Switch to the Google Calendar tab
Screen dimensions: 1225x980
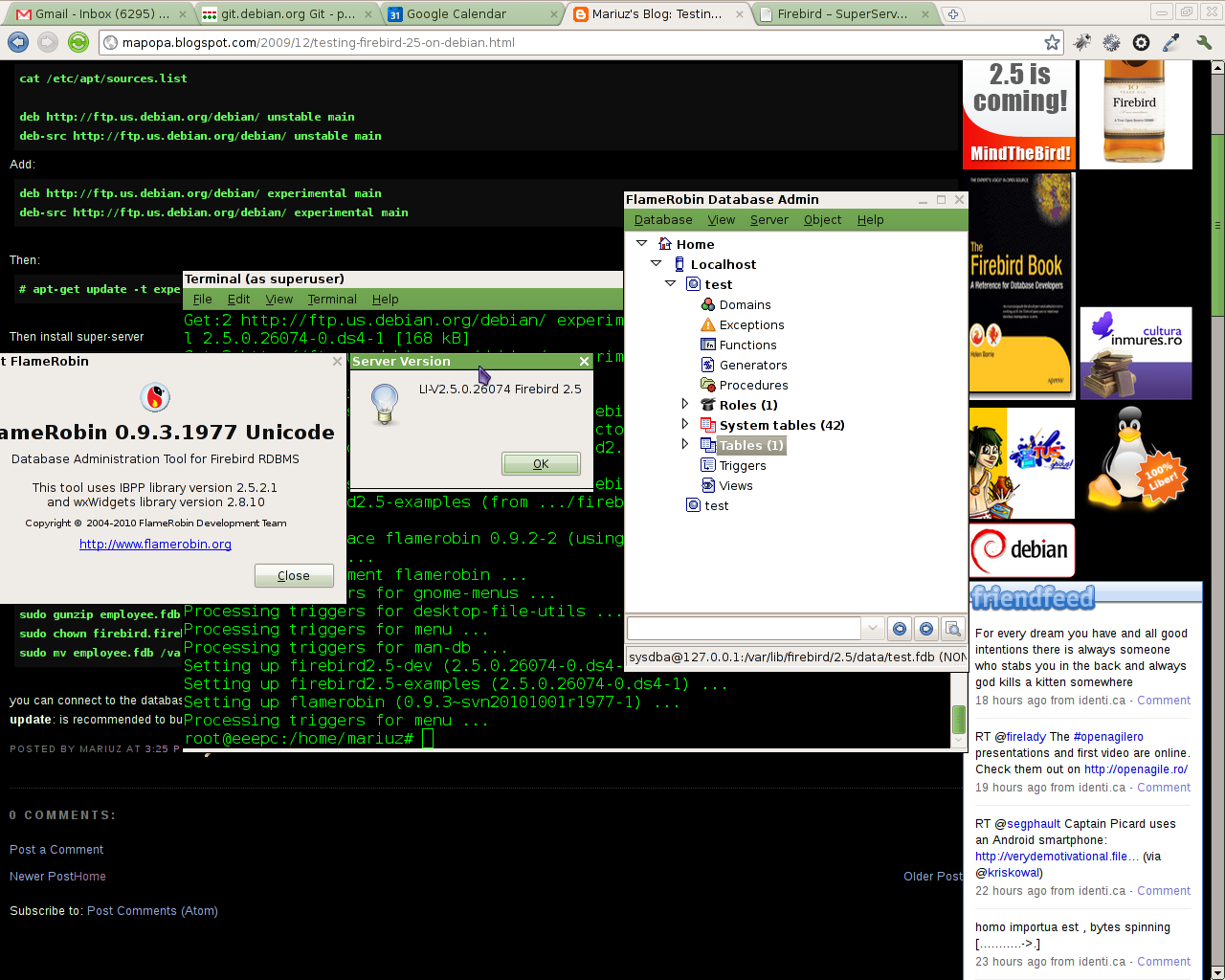pyautogui.click(x=472, y=13)
